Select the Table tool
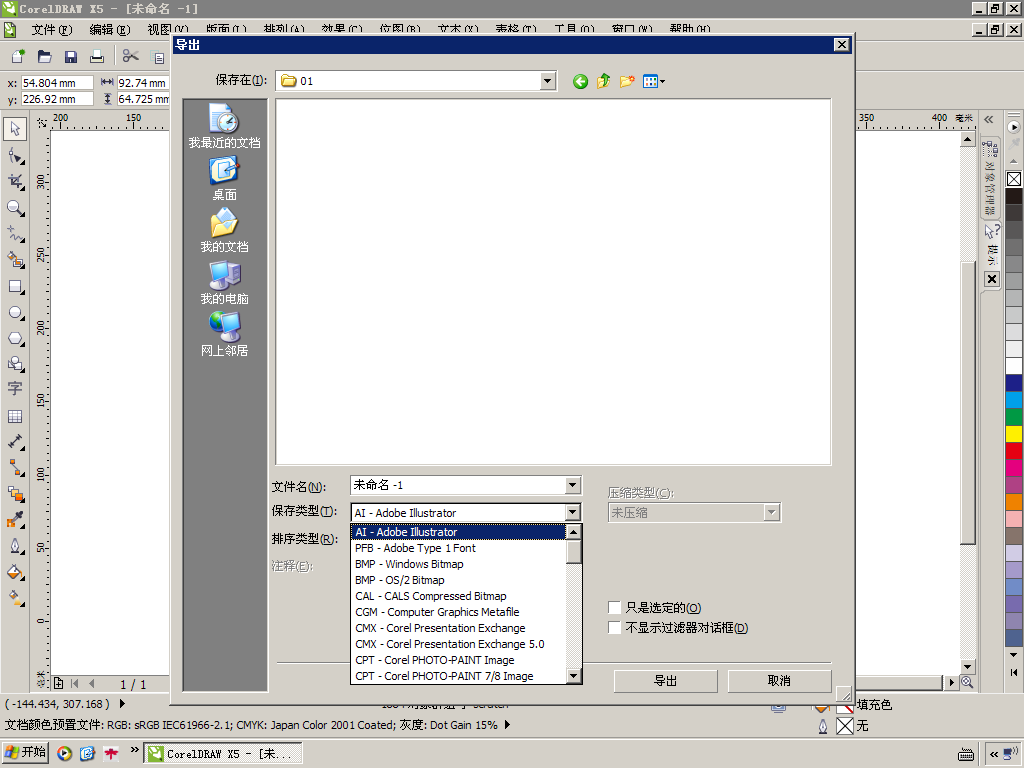Image resolution: width=1024 pixels, height=768 pixels. coord(15,417)
